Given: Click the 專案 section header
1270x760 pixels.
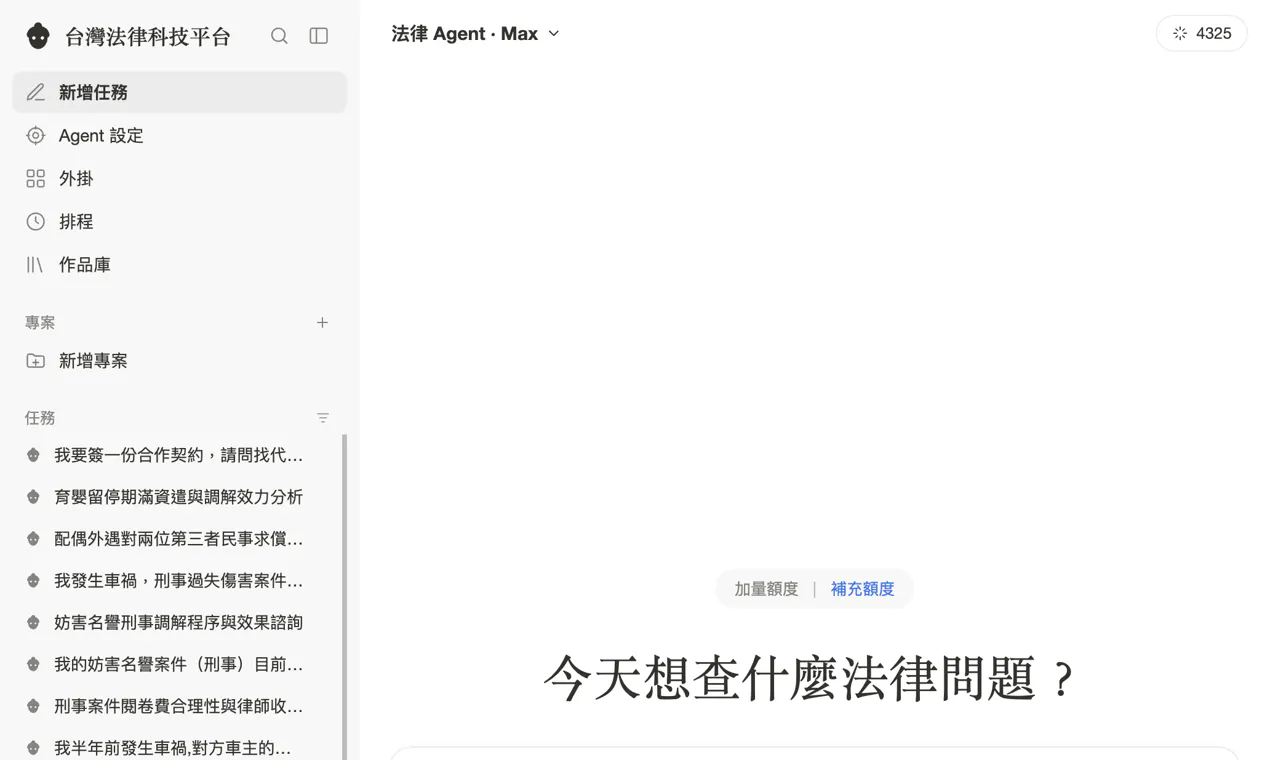Looking at the screenshot, I should pos(40,322).
